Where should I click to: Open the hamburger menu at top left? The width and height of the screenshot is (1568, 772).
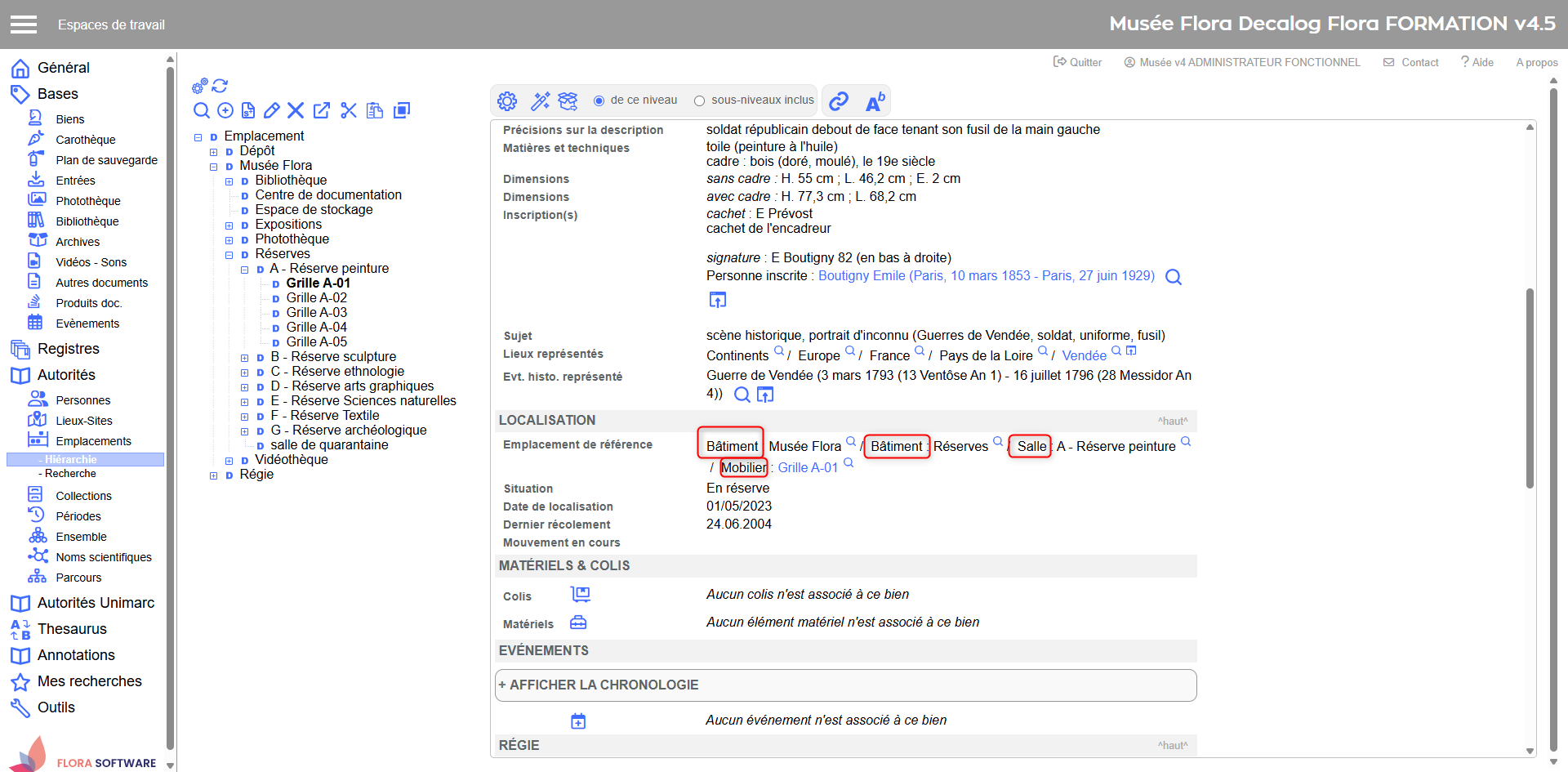(x=24, y=25)
